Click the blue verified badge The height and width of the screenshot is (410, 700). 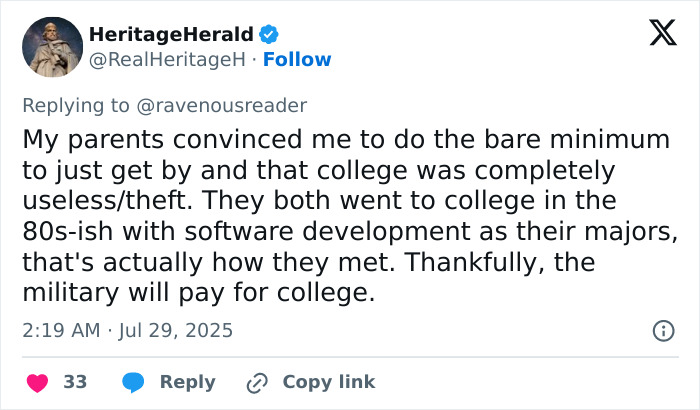[270, 35]
